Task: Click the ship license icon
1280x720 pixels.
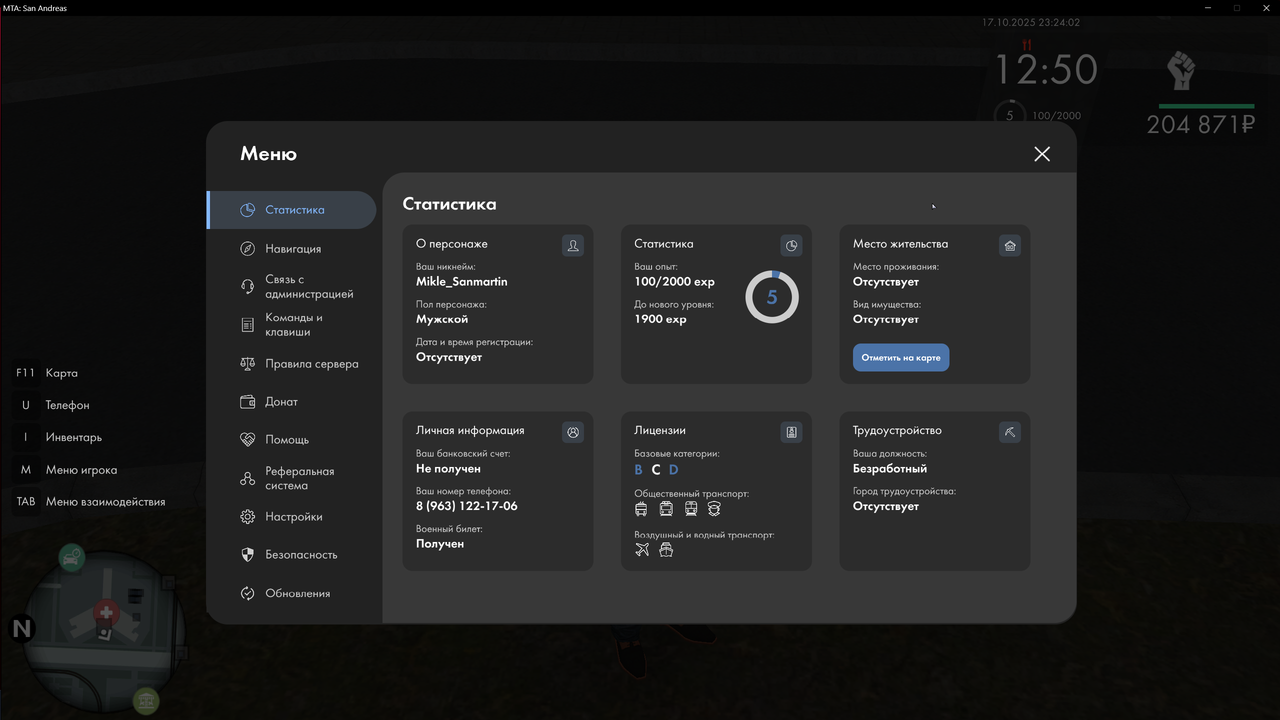Action: (666, 549)
